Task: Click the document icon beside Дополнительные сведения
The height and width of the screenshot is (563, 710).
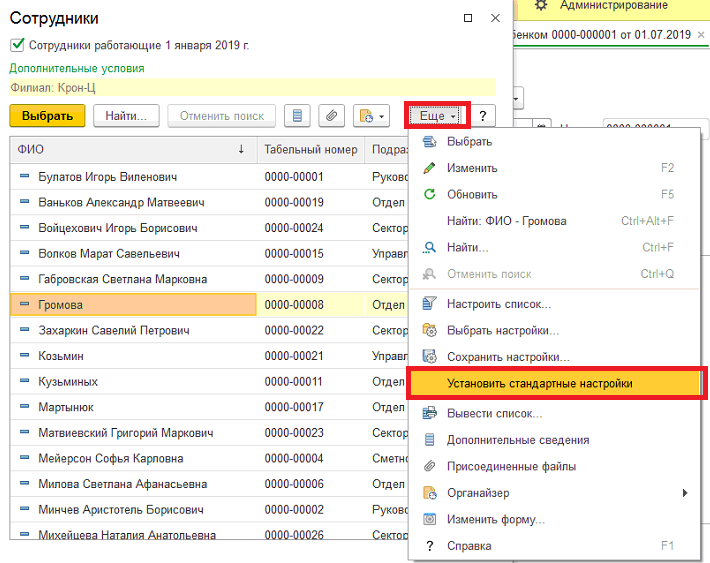Action: (429, 440)
